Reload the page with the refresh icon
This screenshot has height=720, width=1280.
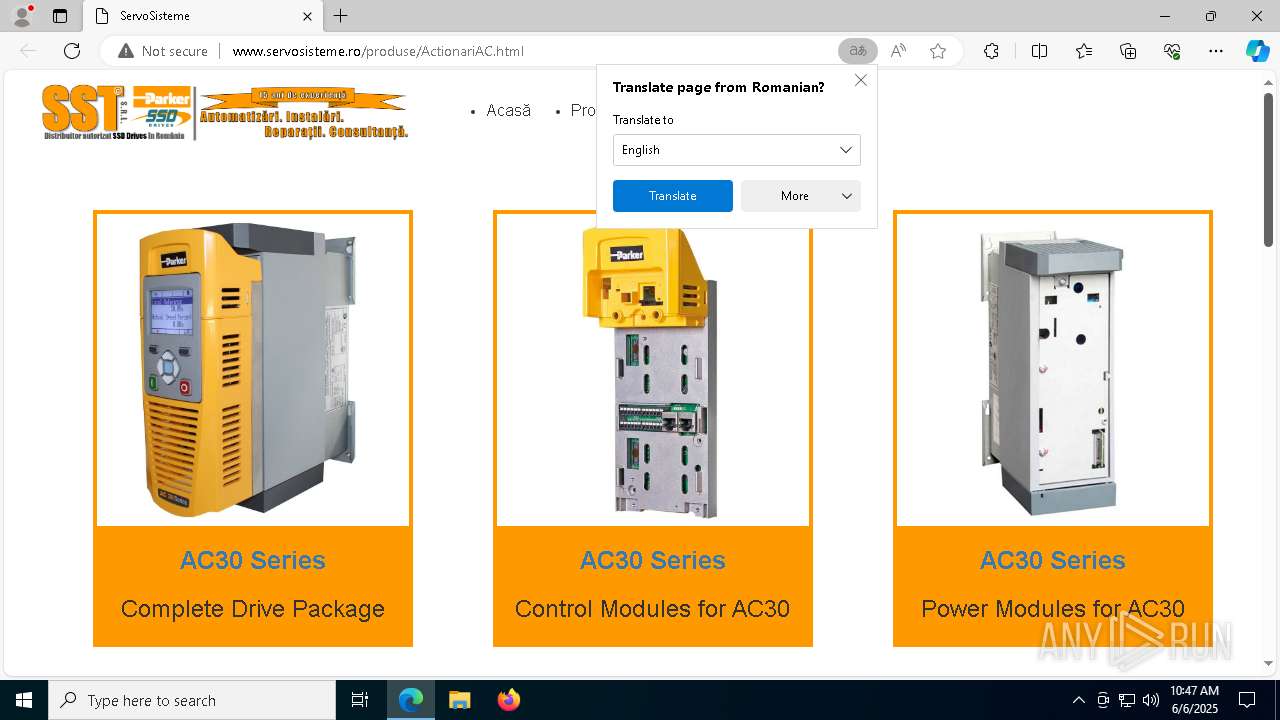pyautogui.click(x=72, y=51)
